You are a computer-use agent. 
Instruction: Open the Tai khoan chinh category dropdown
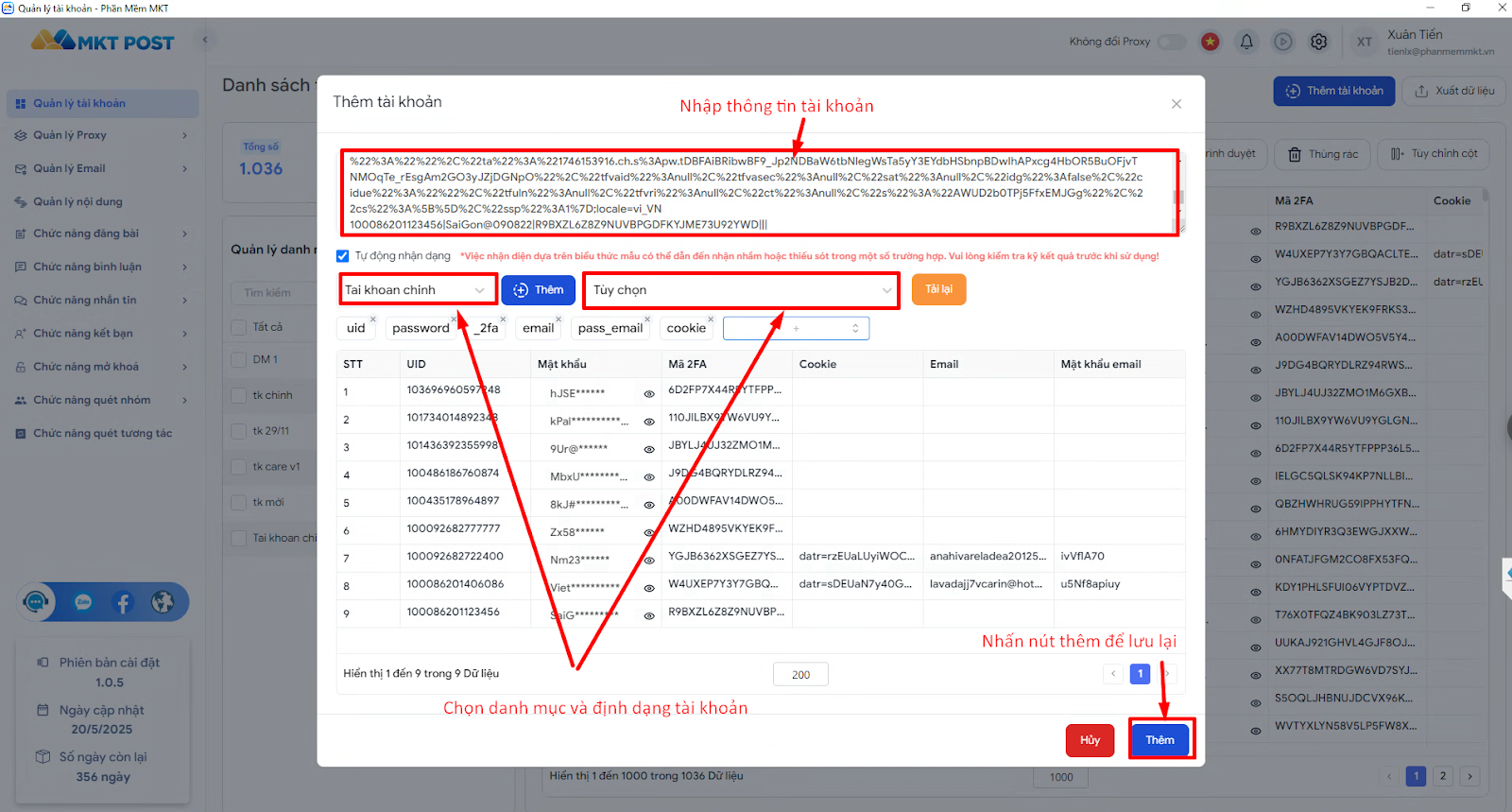418,290
